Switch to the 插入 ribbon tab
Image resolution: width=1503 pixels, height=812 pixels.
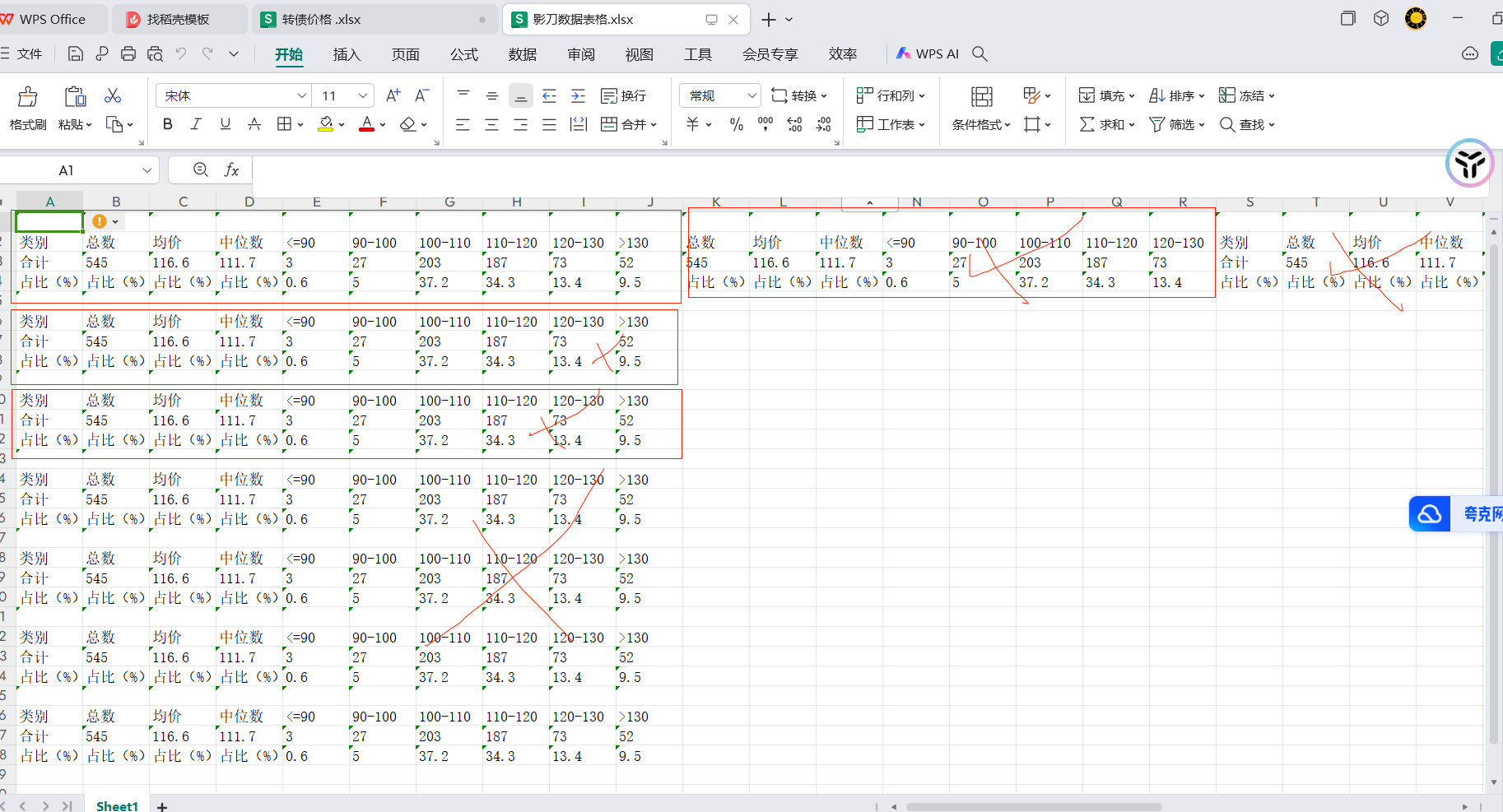(x=347, y=54)
